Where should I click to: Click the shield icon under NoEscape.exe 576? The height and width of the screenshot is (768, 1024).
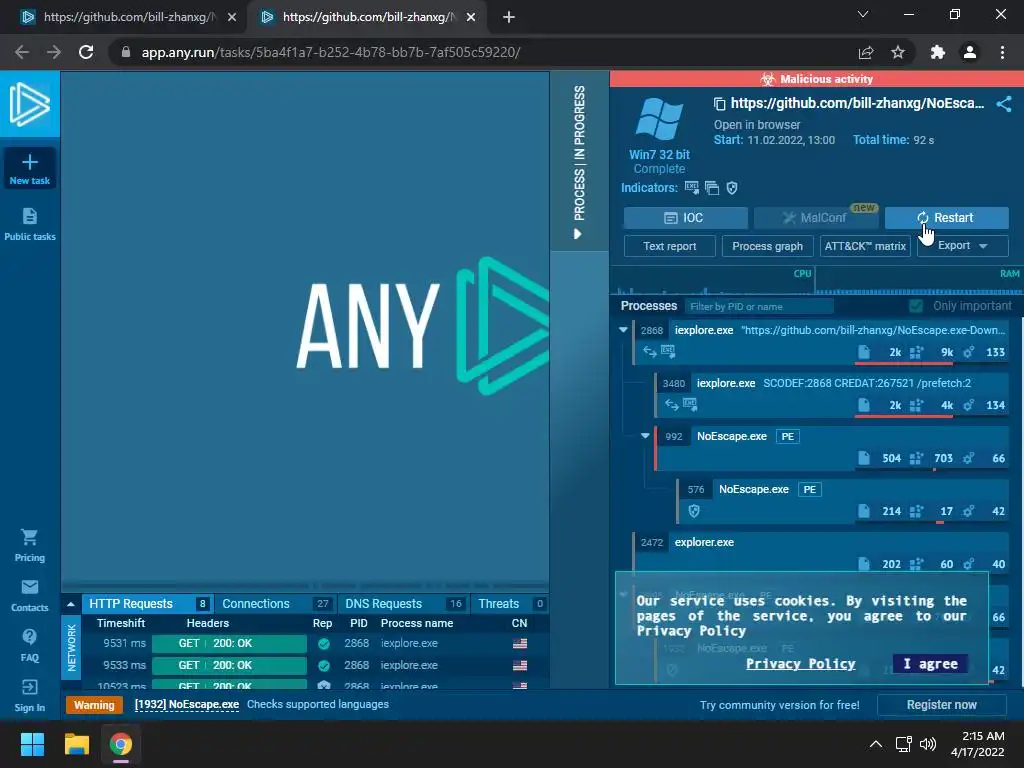click(694, 511)
